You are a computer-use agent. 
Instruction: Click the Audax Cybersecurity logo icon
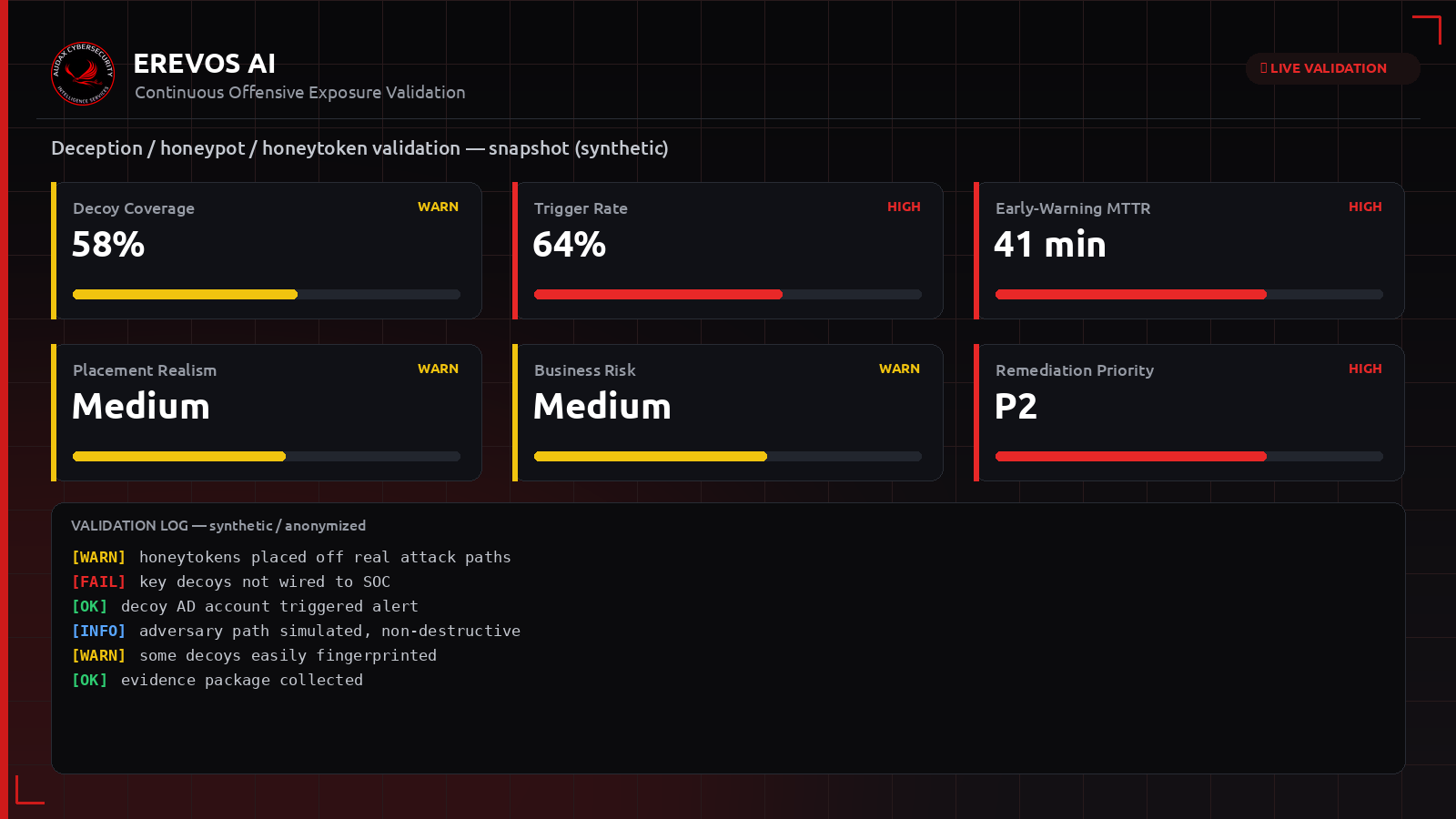point(83,74)
